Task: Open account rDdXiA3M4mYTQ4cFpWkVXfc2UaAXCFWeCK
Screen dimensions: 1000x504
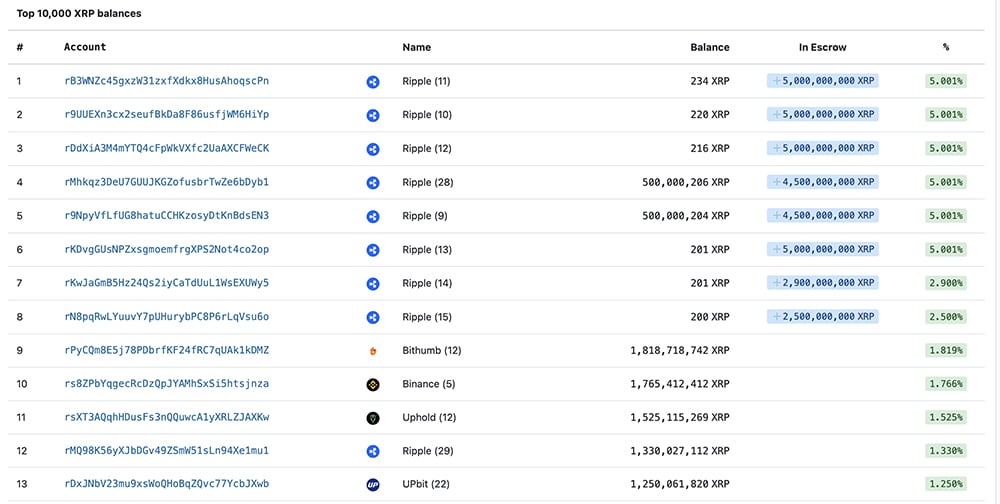Action: pos(166,148)
